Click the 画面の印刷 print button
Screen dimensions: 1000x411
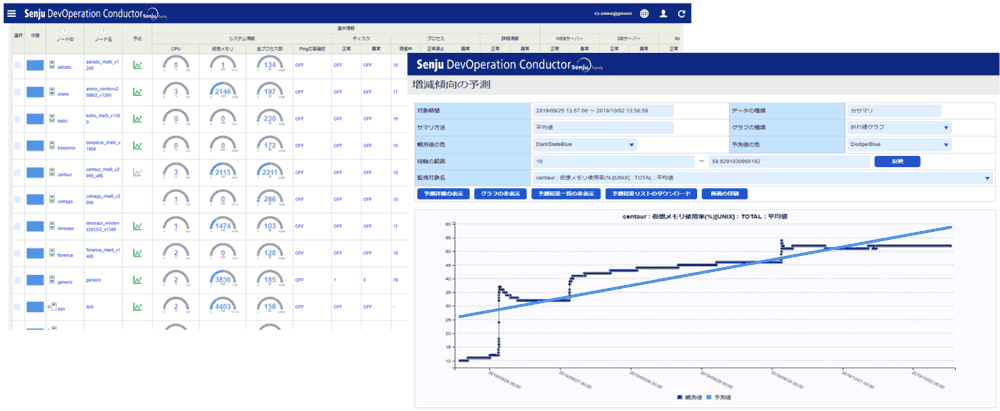tap(724, 193)
